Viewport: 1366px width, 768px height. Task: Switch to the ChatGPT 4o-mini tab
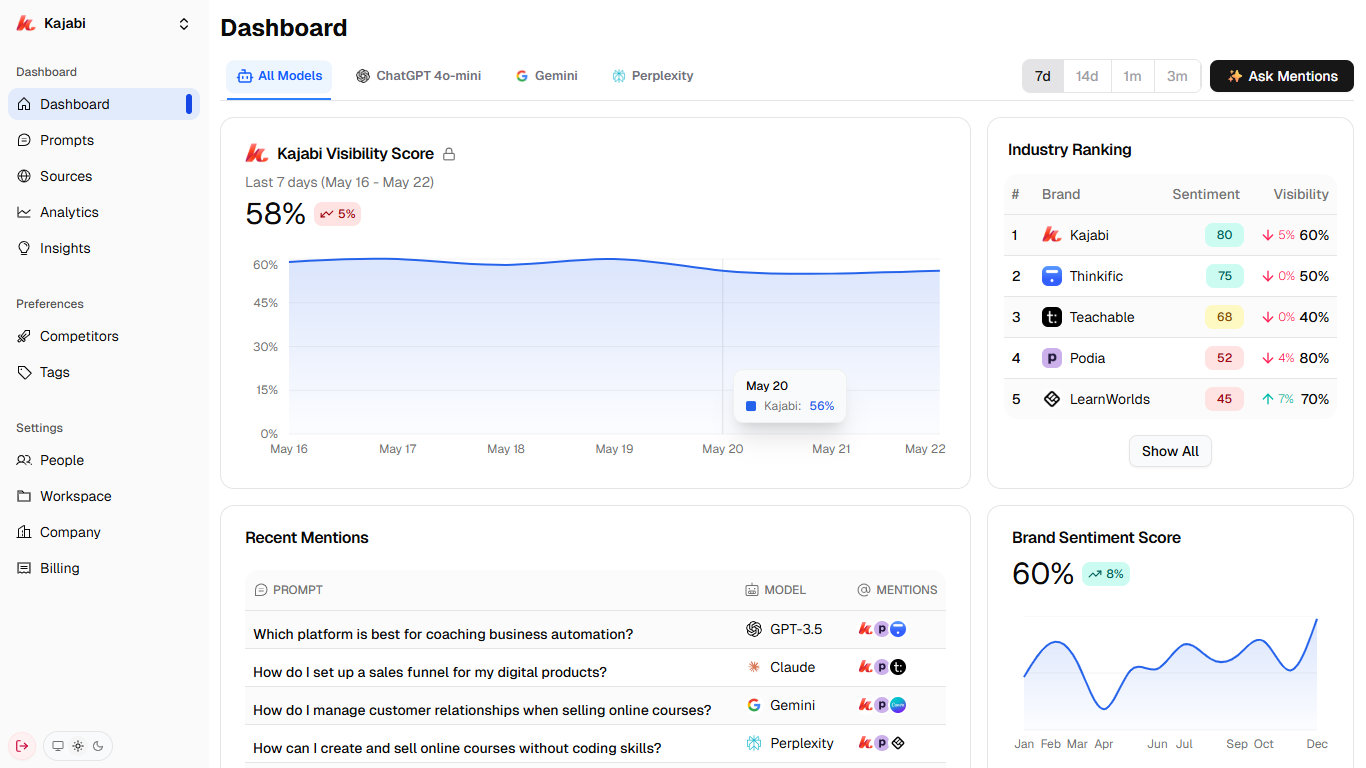[419, 76]
